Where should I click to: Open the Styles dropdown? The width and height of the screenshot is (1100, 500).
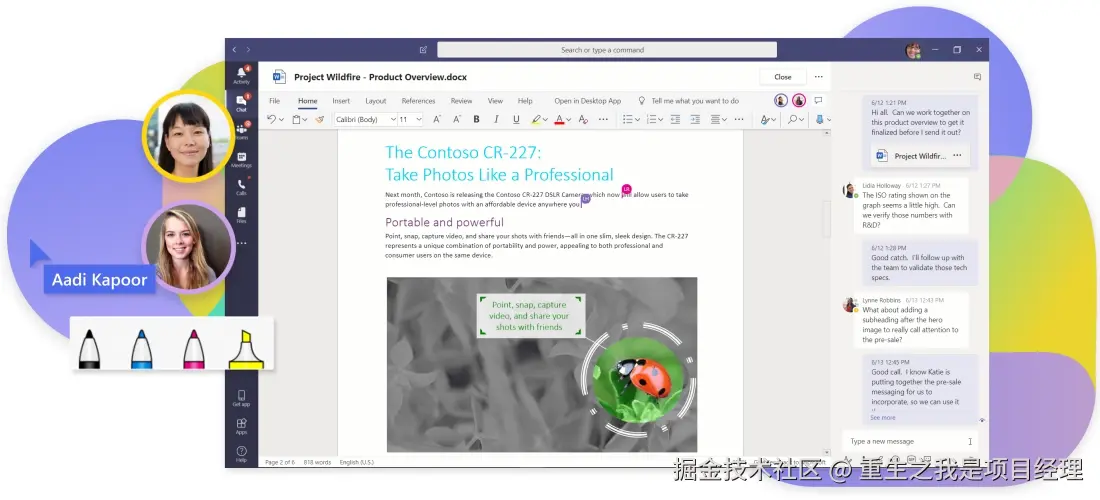(x=769, y=119)
